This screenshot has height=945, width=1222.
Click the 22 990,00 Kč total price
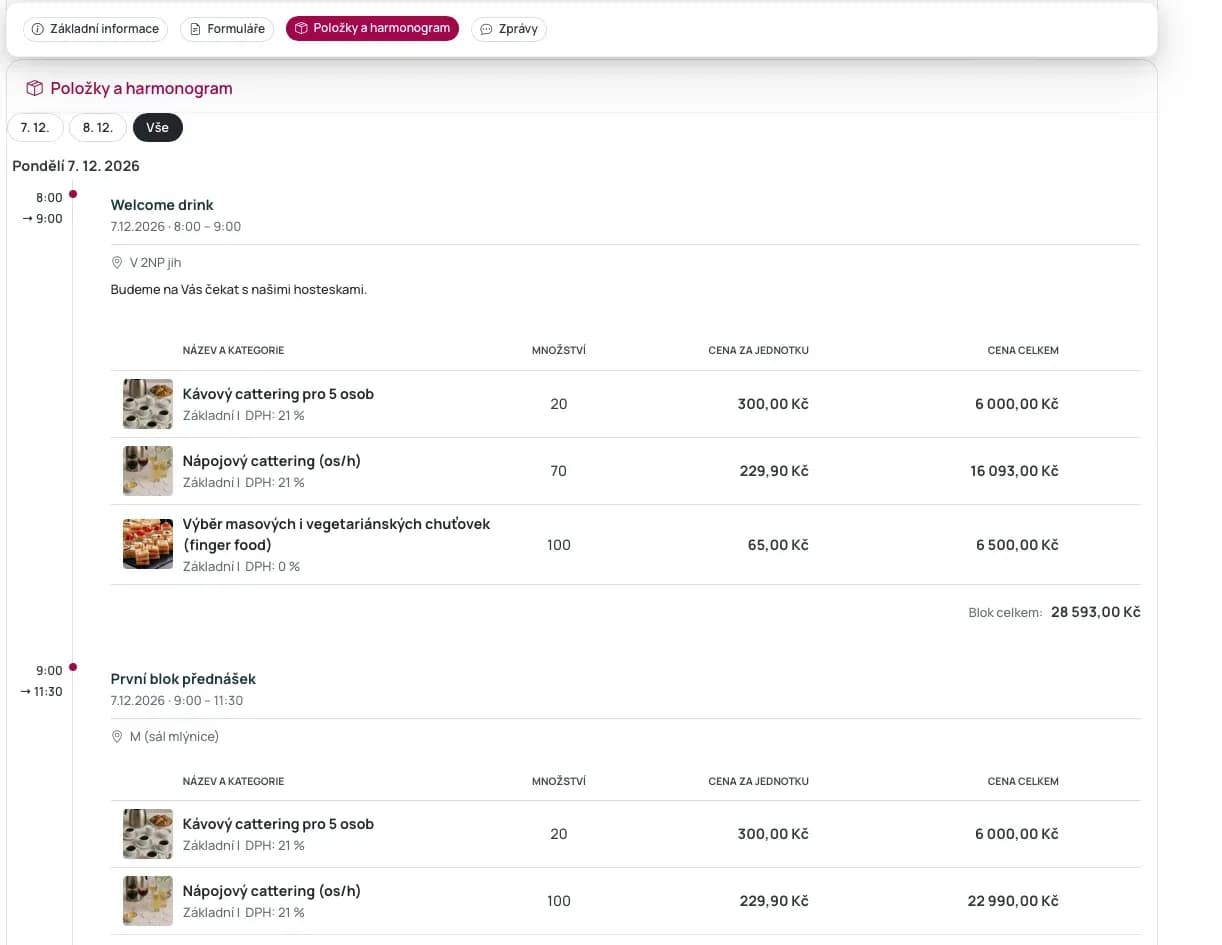pyautogui.click(x=1013, y=901)
